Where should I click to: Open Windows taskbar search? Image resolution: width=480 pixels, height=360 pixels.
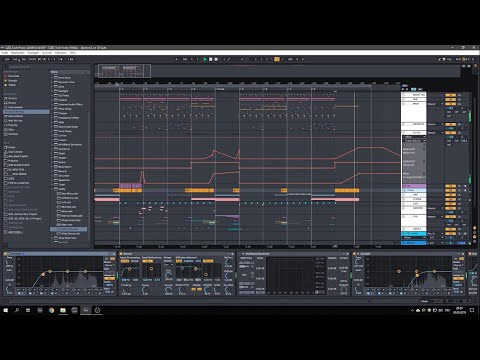[x=17, y=310]
